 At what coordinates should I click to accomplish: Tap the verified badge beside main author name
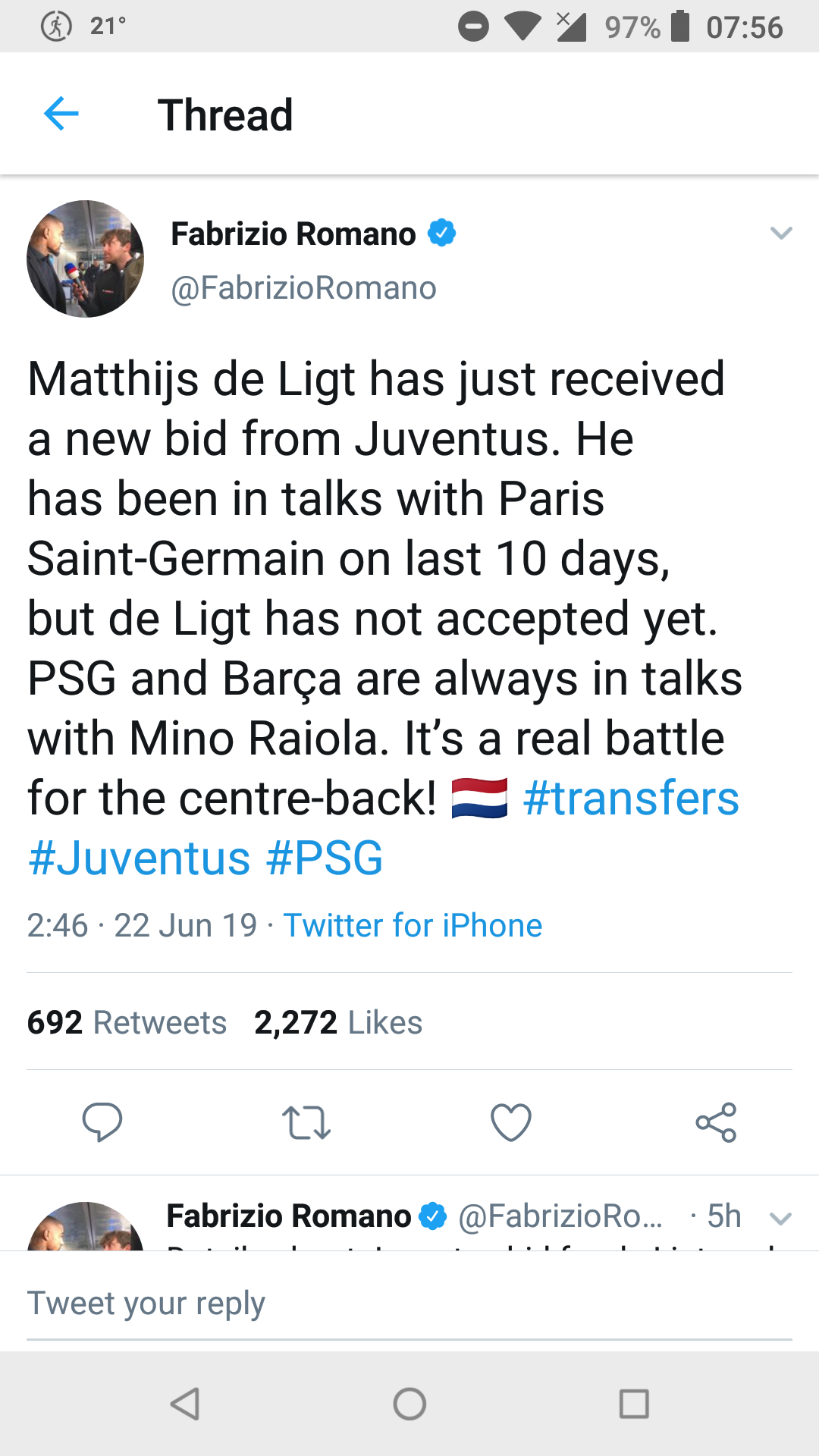[x=441, y=233]
